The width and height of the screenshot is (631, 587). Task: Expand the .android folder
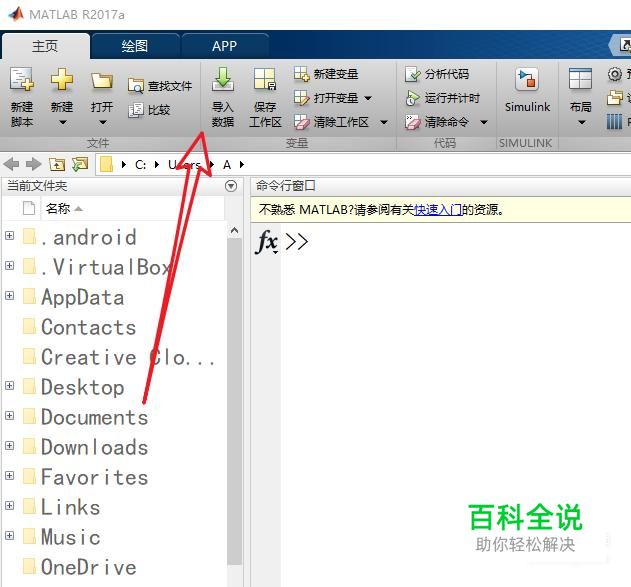[x=9, y=235]
